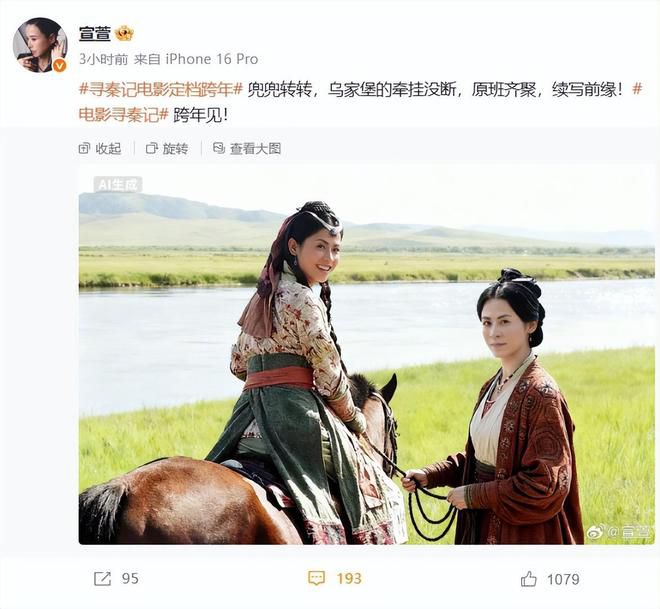Rotate the image with 旋转
The height and width of the screenshot is (609, 660).
[x=167, y=149]
